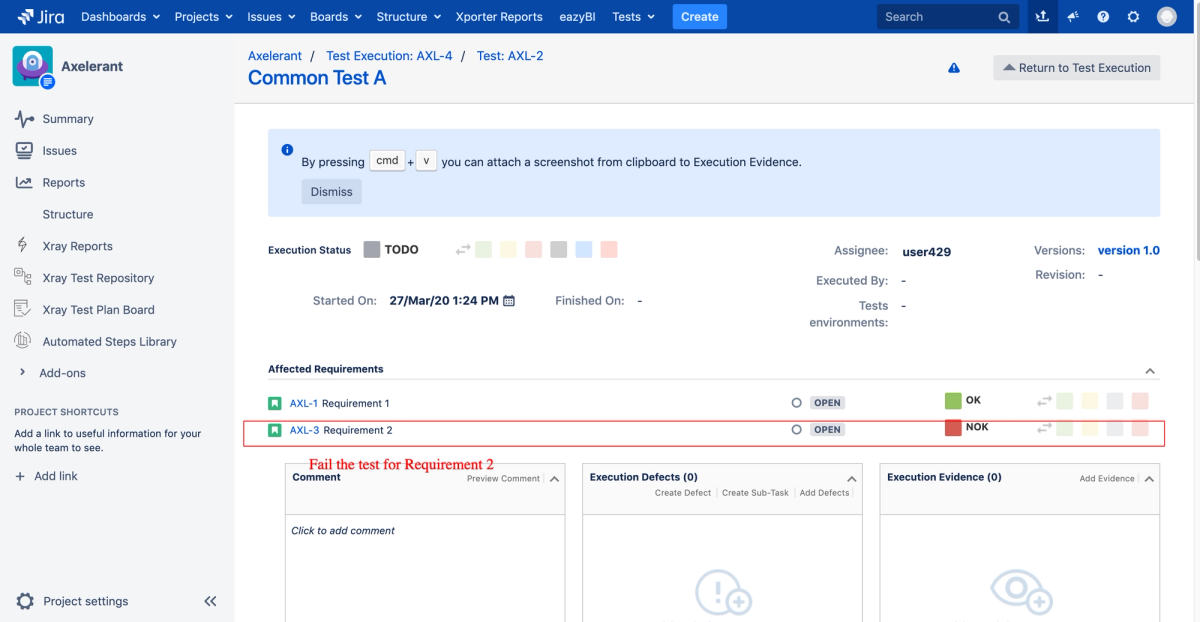Click swap arrows in AXL-3 Requirement 2 row

click(x=1044, y=428)
